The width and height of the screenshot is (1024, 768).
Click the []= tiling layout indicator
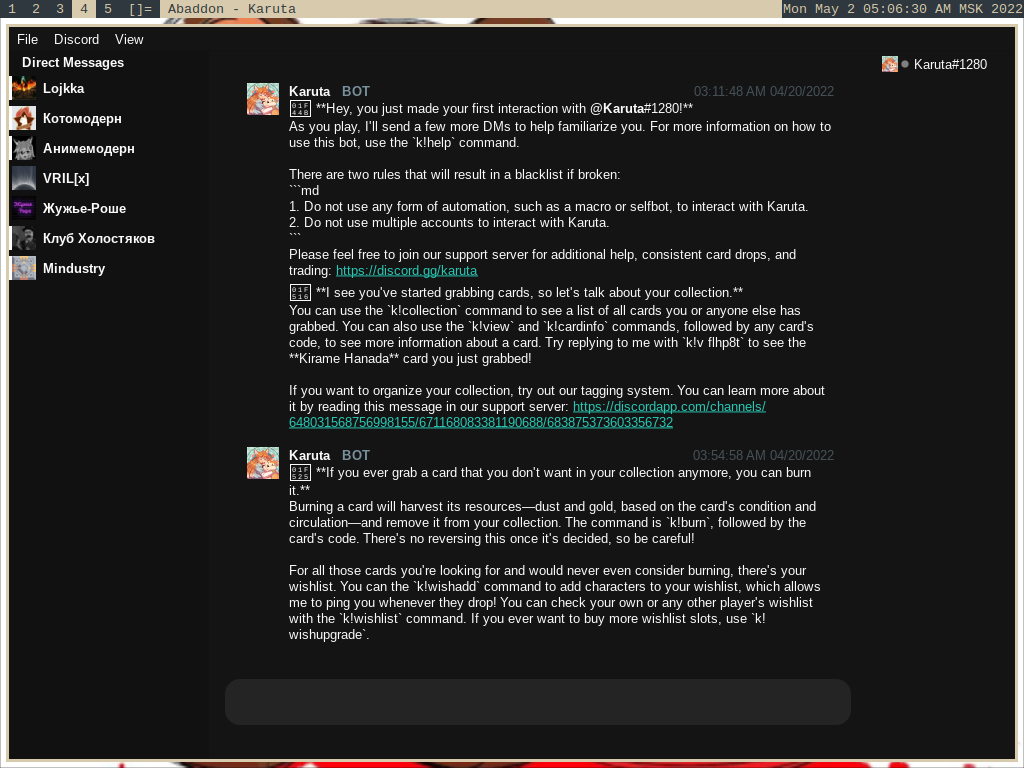(x=140, y=8)
